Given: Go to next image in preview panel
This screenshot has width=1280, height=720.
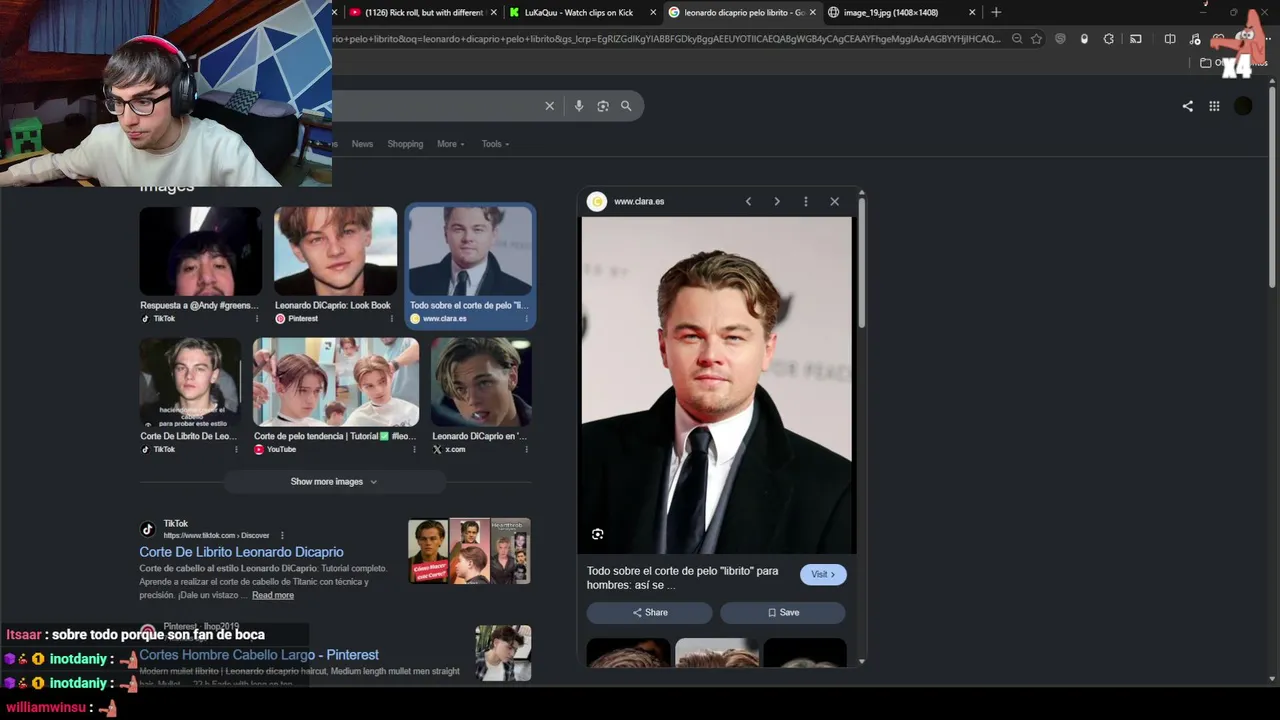Looking at the screenshot, I should [x=777, y=201].
